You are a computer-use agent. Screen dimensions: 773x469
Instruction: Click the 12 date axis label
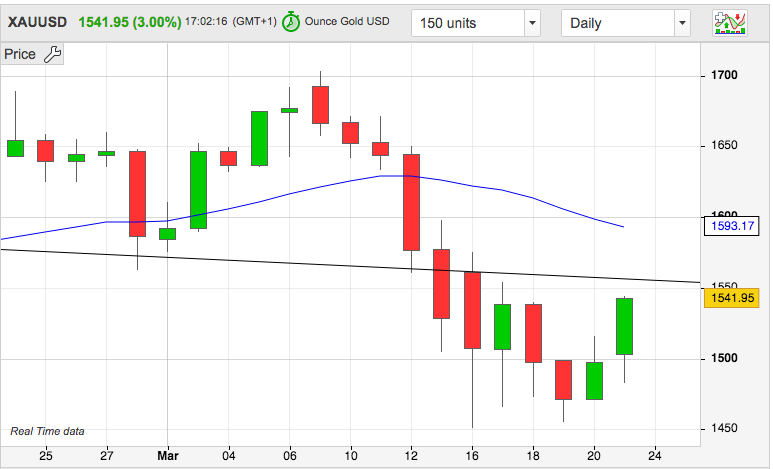[x=411, y=456]
